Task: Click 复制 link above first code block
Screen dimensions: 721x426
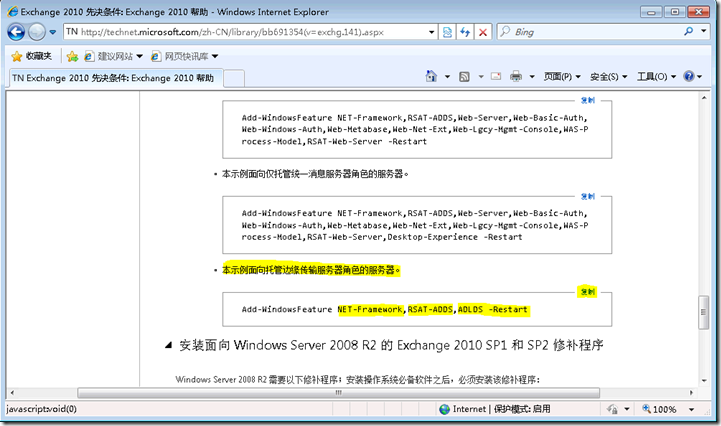Action: click(587, 100)
